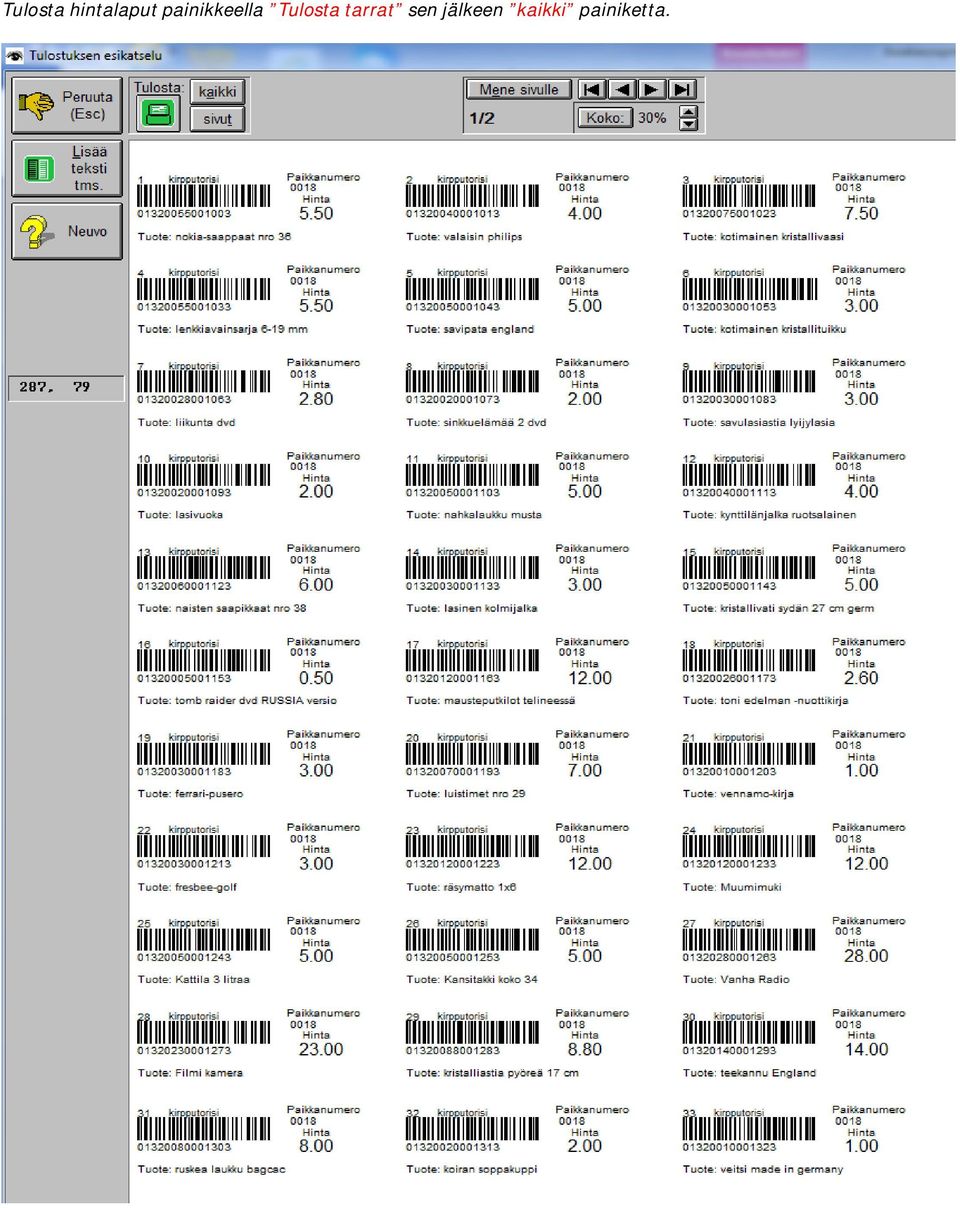Select the label text 'Tuote: valaisin philips'
Viewport: 960px width, 1208px height.
[x=464, y=237]
